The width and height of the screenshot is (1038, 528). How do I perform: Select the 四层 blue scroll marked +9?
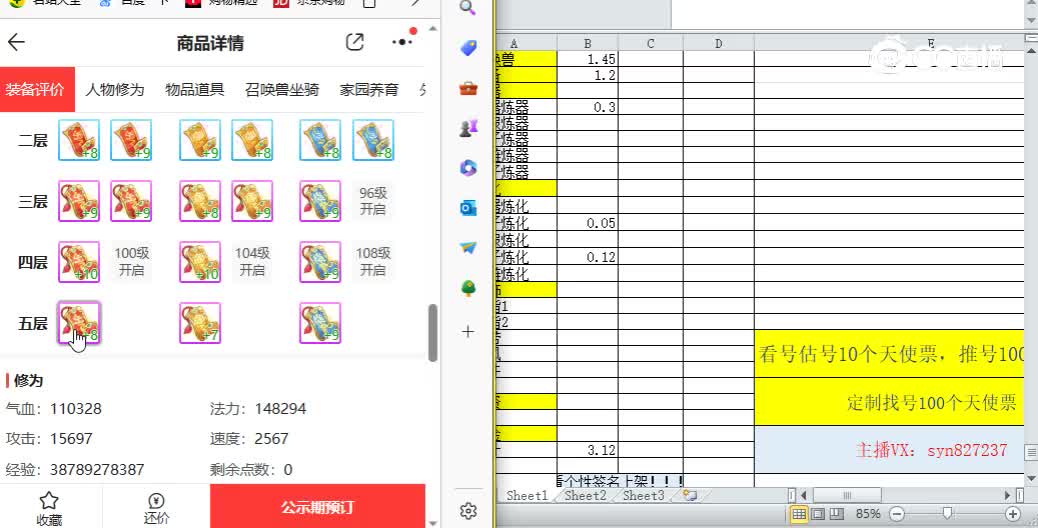point(320,262)
